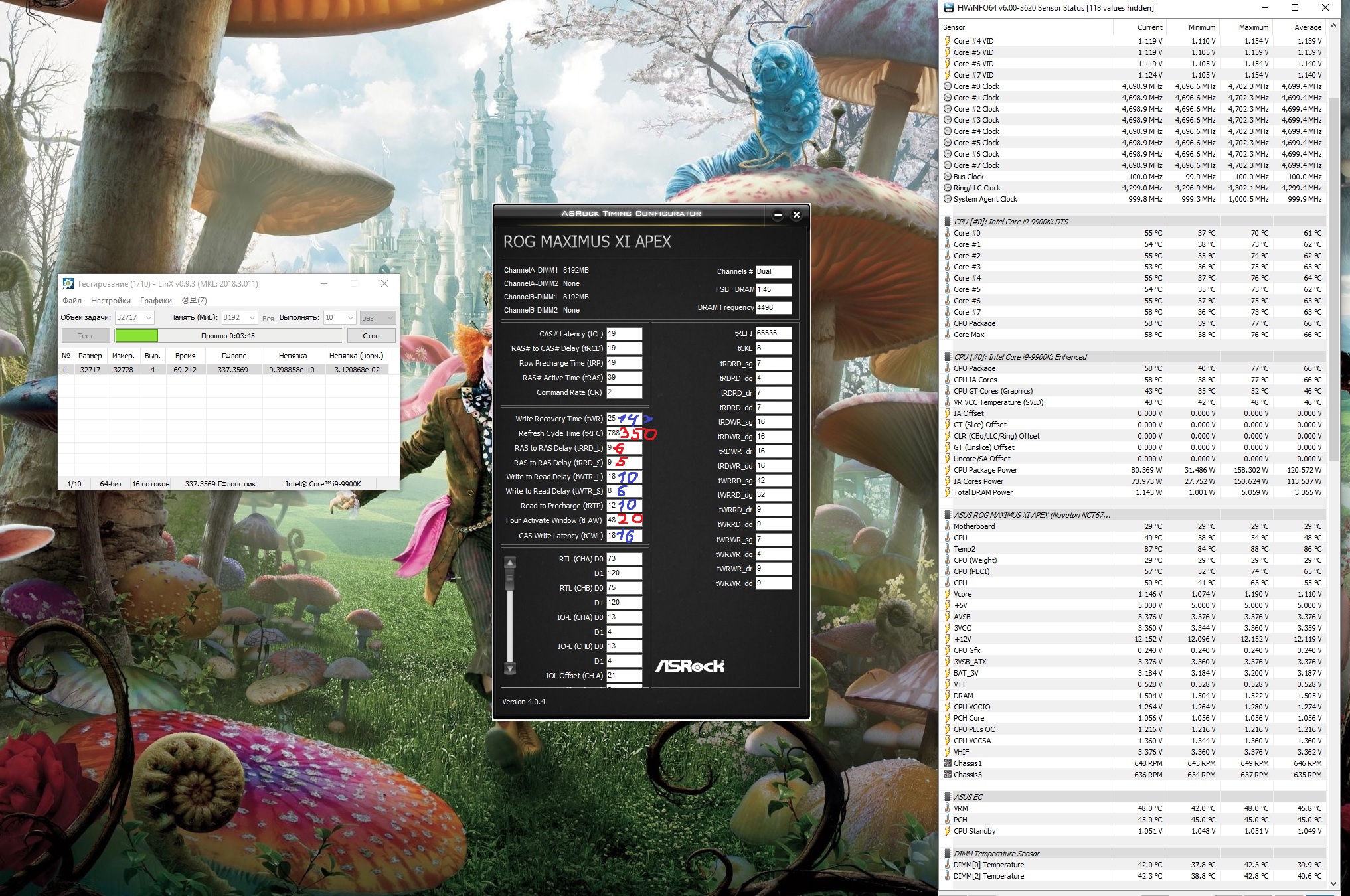Open the Объём задачи dropdown
Image resolution: width=1350 pixels, height=896 pixels.
[149, 318]
